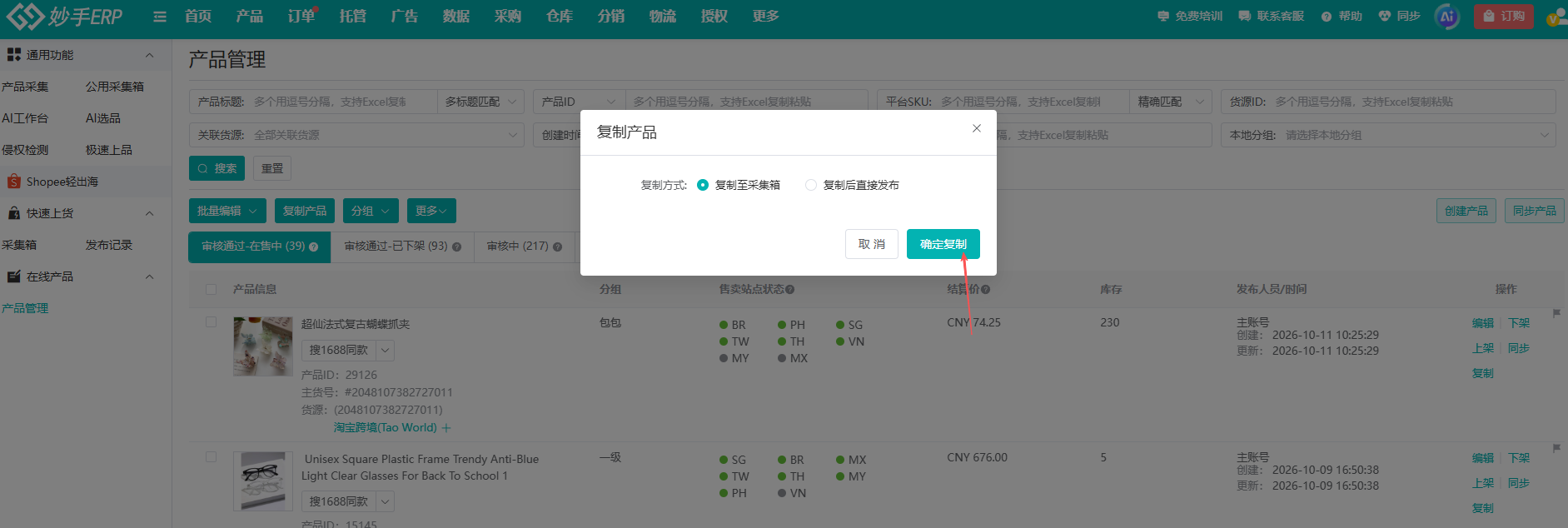Click the 通用功能 grid icon
The image size is (1568, 528).
click(x=13, y=54)
